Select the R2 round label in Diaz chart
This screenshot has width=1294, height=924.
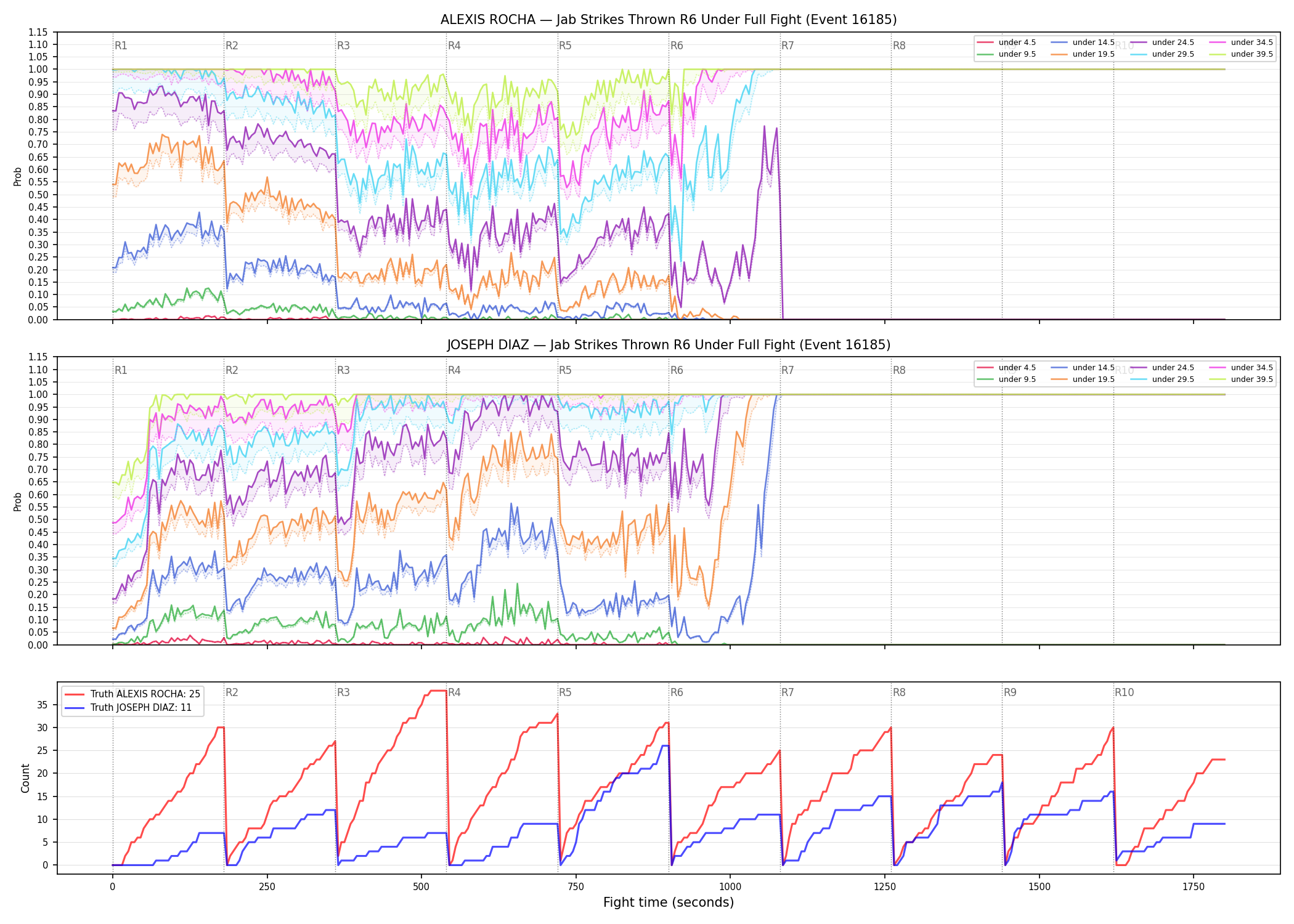tap(232, 370)
